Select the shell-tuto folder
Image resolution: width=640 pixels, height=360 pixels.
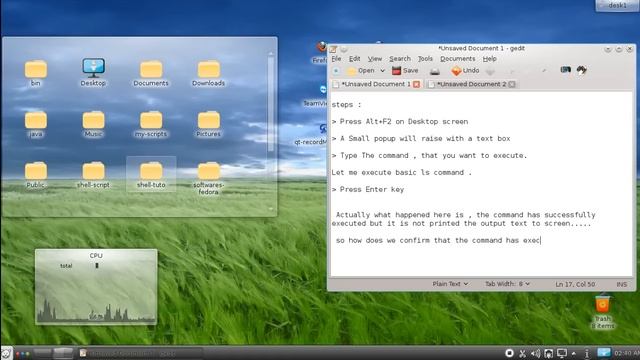(151, 174)
